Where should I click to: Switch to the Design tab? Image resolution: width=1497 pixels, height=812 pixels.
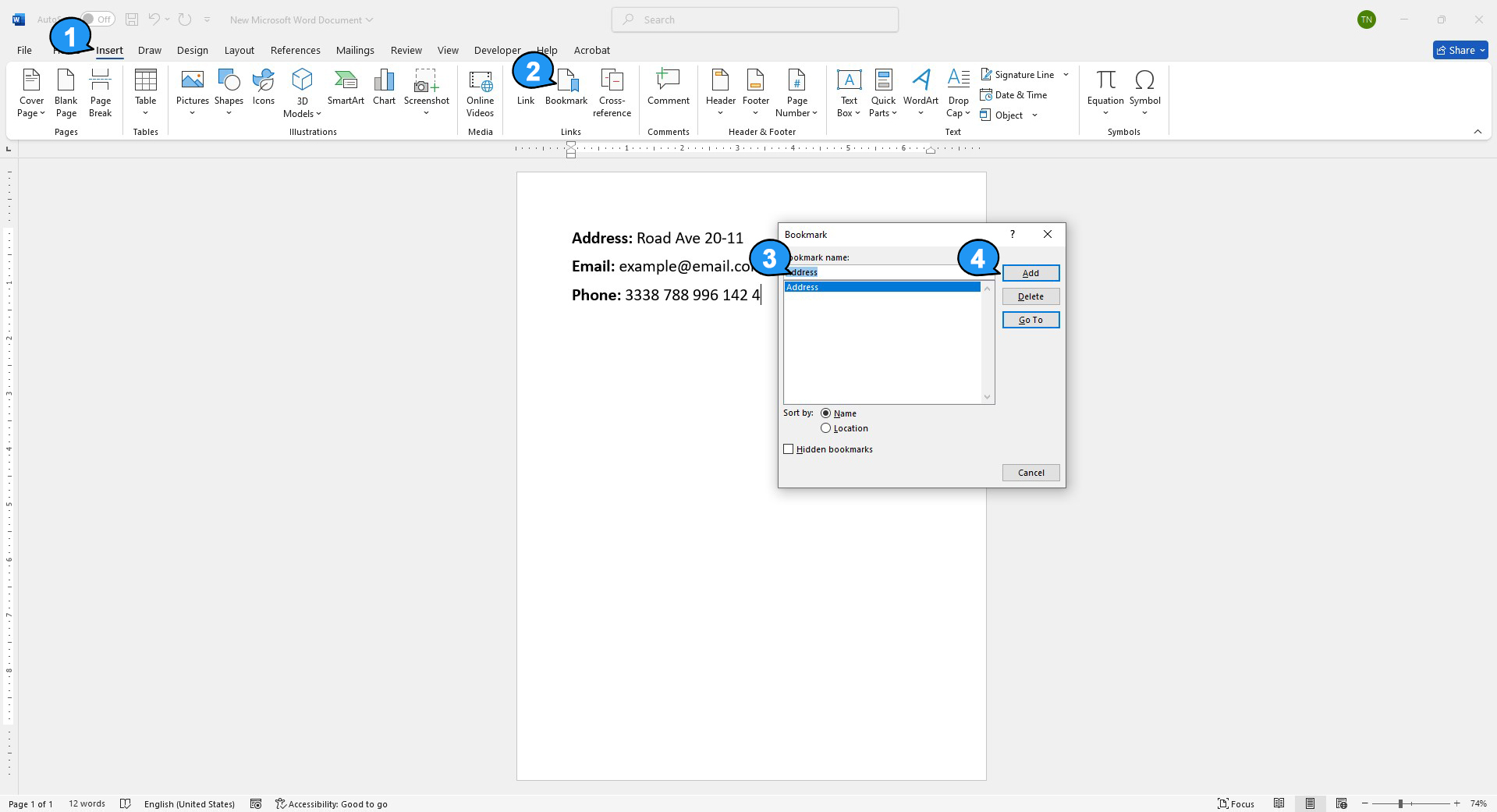click(193, 50)
